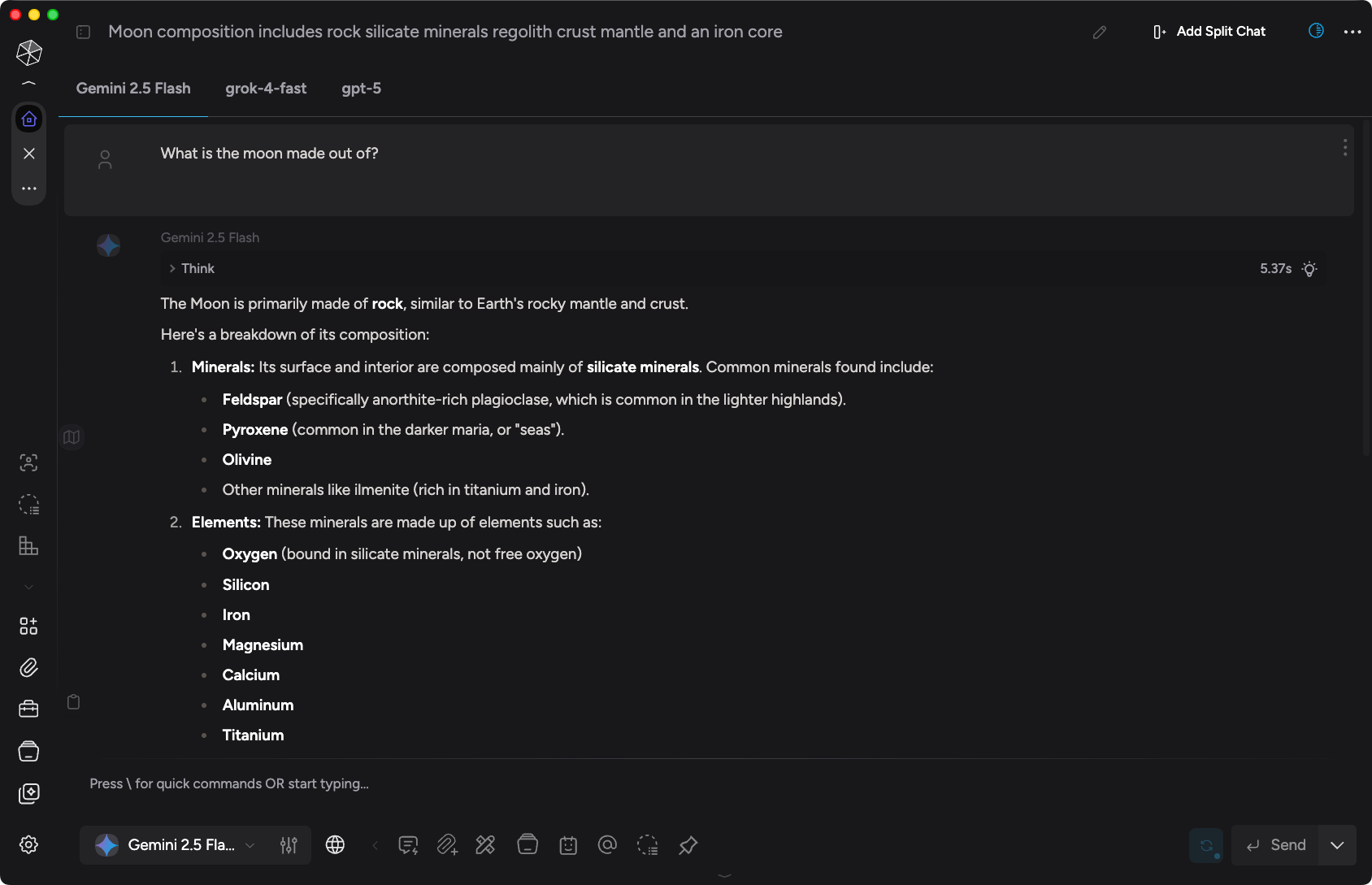Click the paperclip attachment icon in left sidebar
The width and height of the screenshot is (1372, 885).
click(28, 667)
